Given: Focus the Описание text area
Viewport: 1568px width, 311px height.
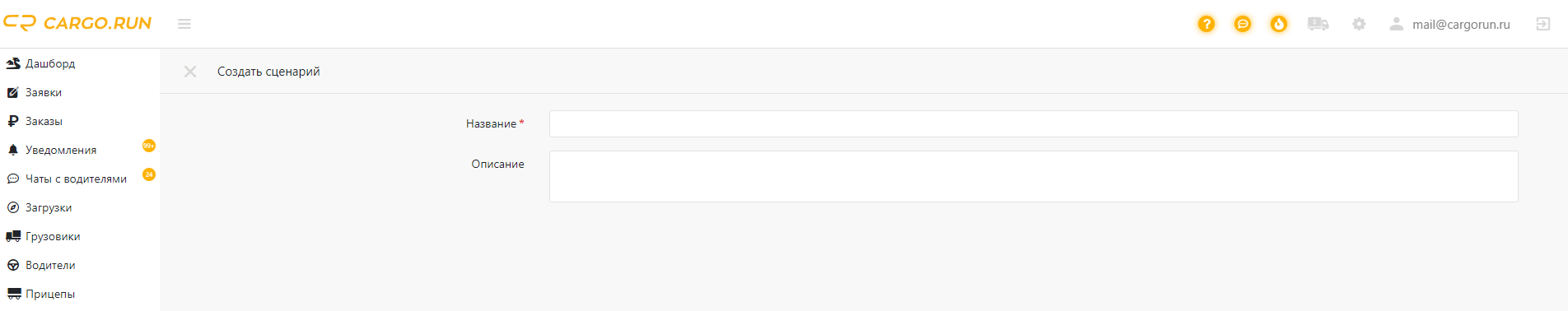Looking at the screenshot, I should click(1034, 176).
